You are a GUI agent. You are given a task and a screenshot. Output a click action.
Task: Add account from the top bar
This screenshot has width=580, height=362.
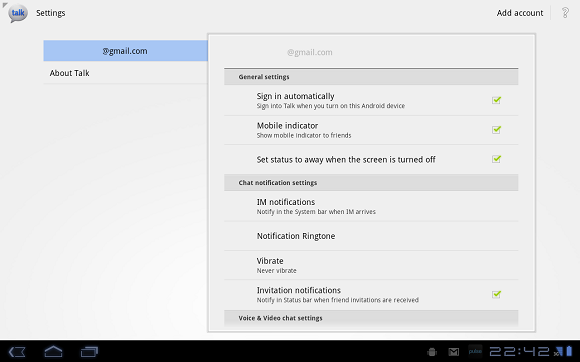point(520,13)
